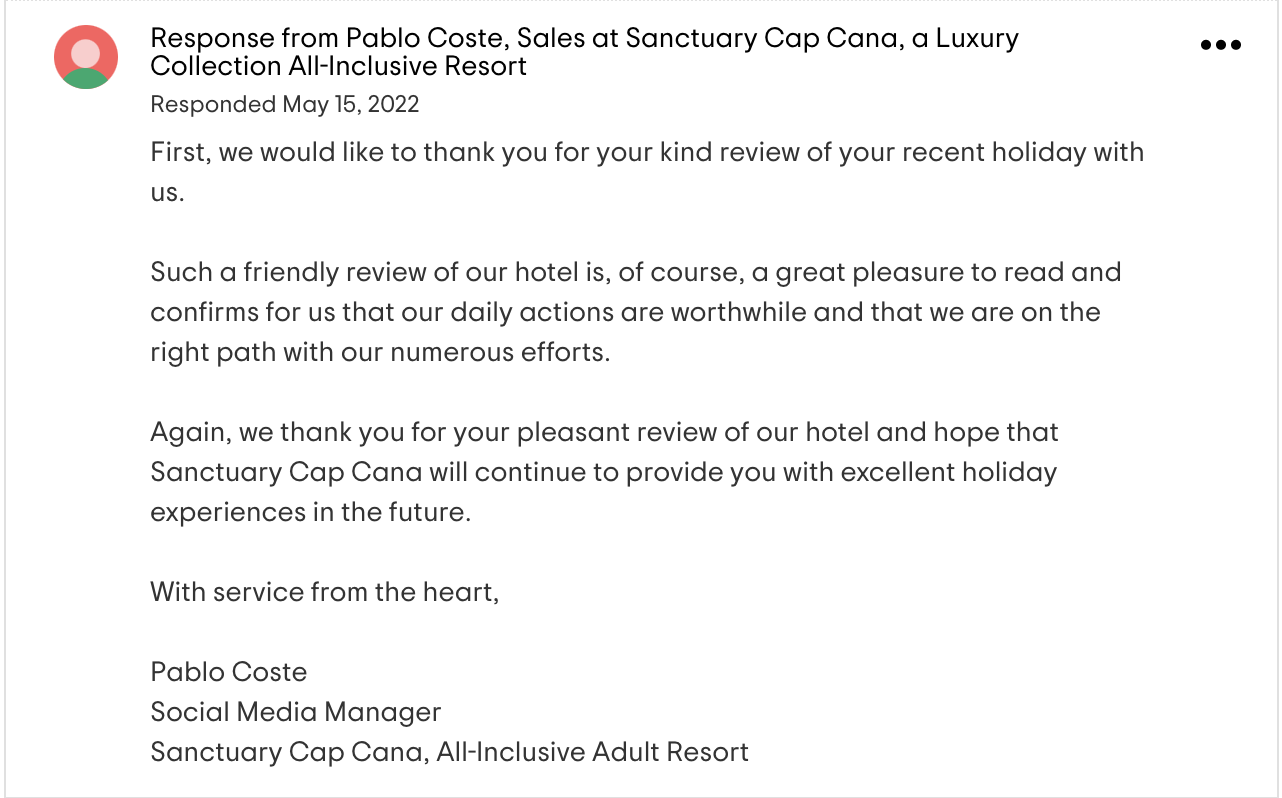
Task: Click the "Social Media Manager" title line
Action: tap(295, 712)
